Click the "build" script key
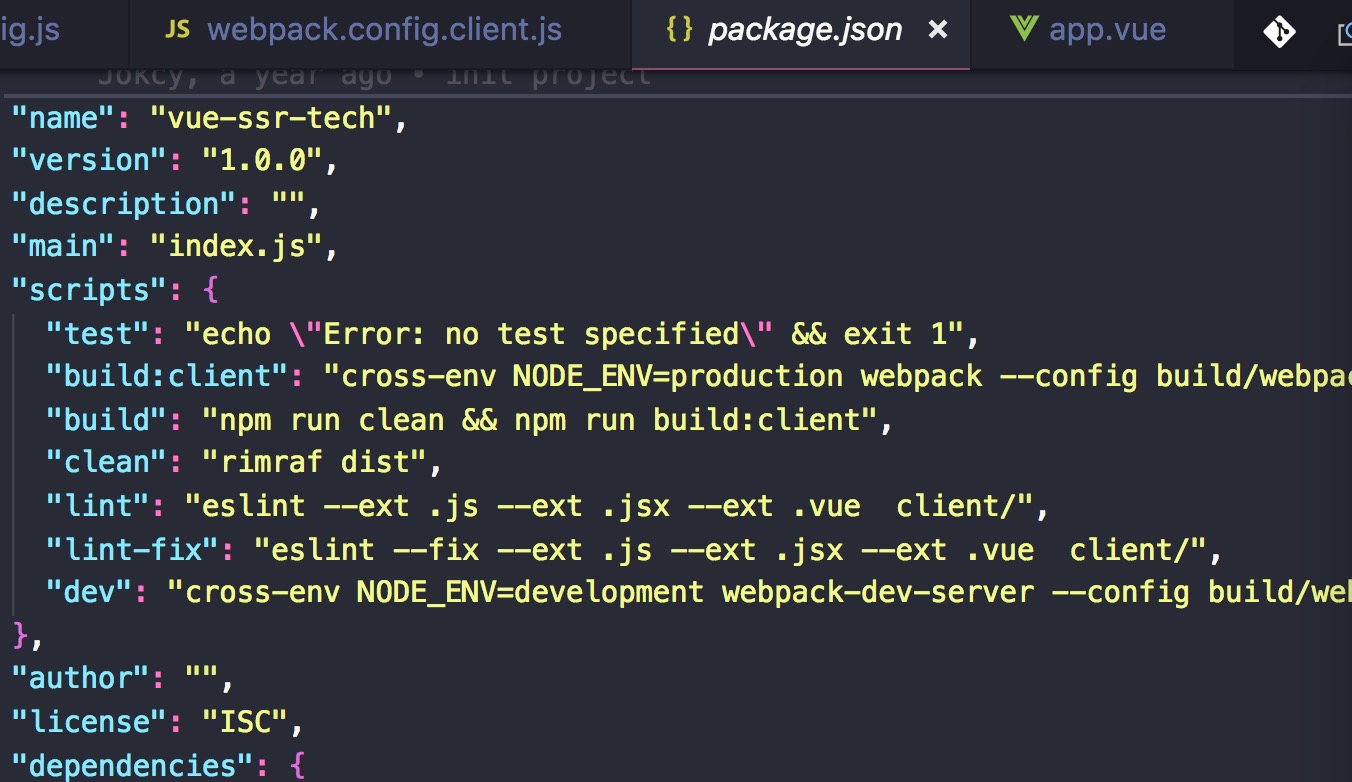 pos(108,420)
